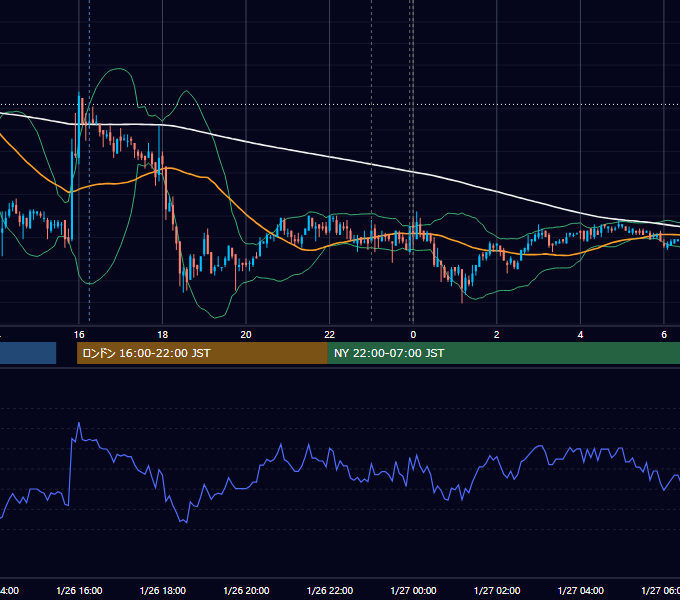The height and width of the screenshot is (600, 680).
Task: Select the NY 22:00-07:00 JST session bar
Action: [503, 353]
